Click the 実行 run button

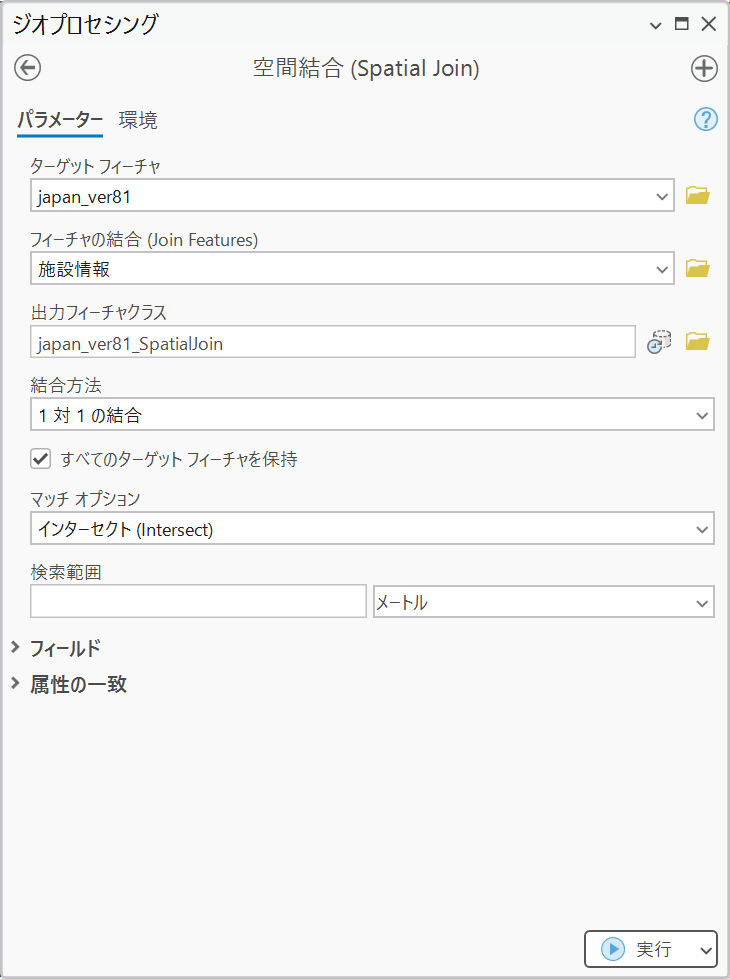(x=638, y=949)
